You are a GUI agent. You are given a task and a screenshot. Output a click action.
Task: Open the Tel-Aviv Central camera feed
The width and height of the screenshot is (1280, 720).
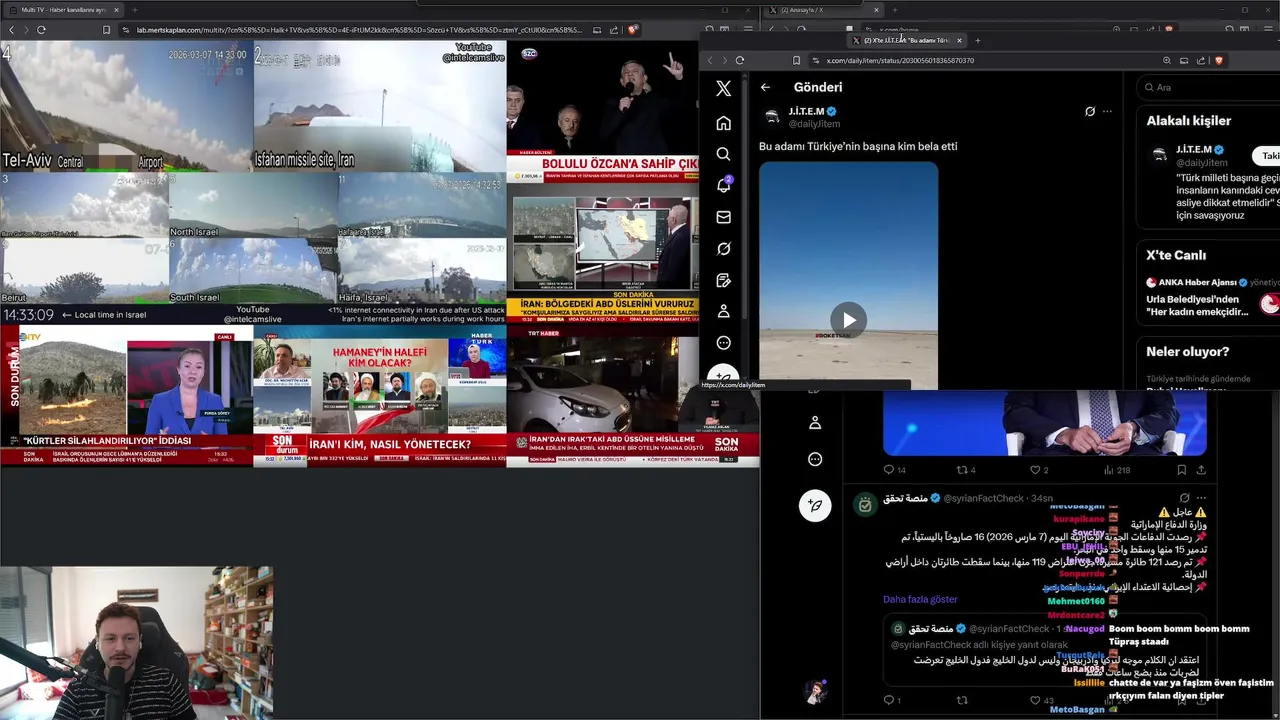(126, 106)
